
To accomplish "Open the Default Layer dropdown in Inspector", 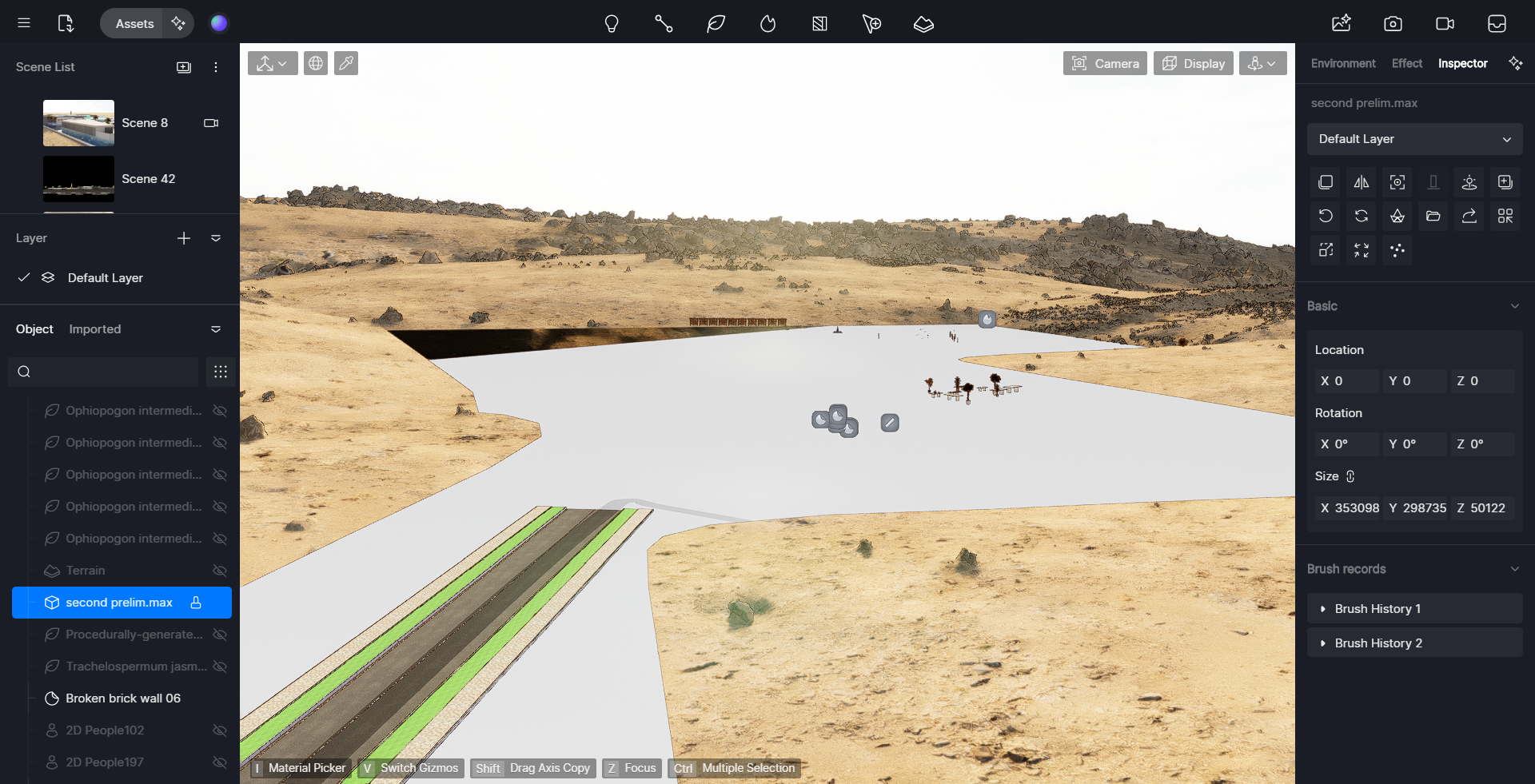I will point(1414,139).
